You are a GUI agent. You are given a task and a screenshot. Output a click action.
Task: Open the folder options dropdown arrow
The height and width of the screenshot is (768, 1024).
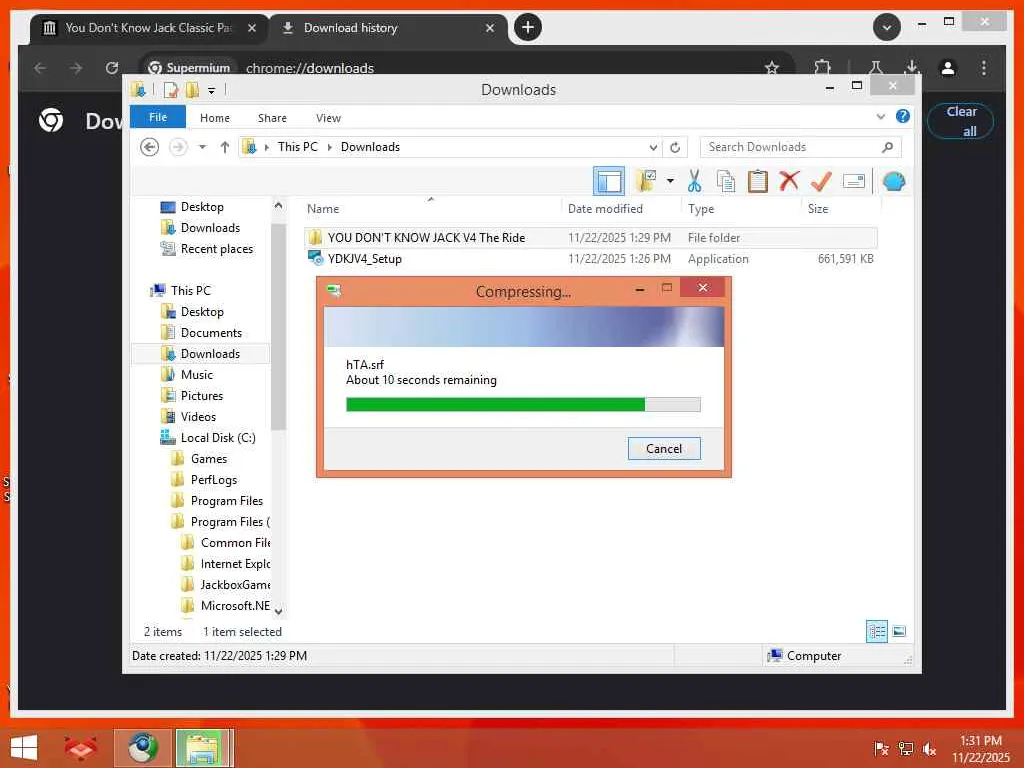click(670, 181)
